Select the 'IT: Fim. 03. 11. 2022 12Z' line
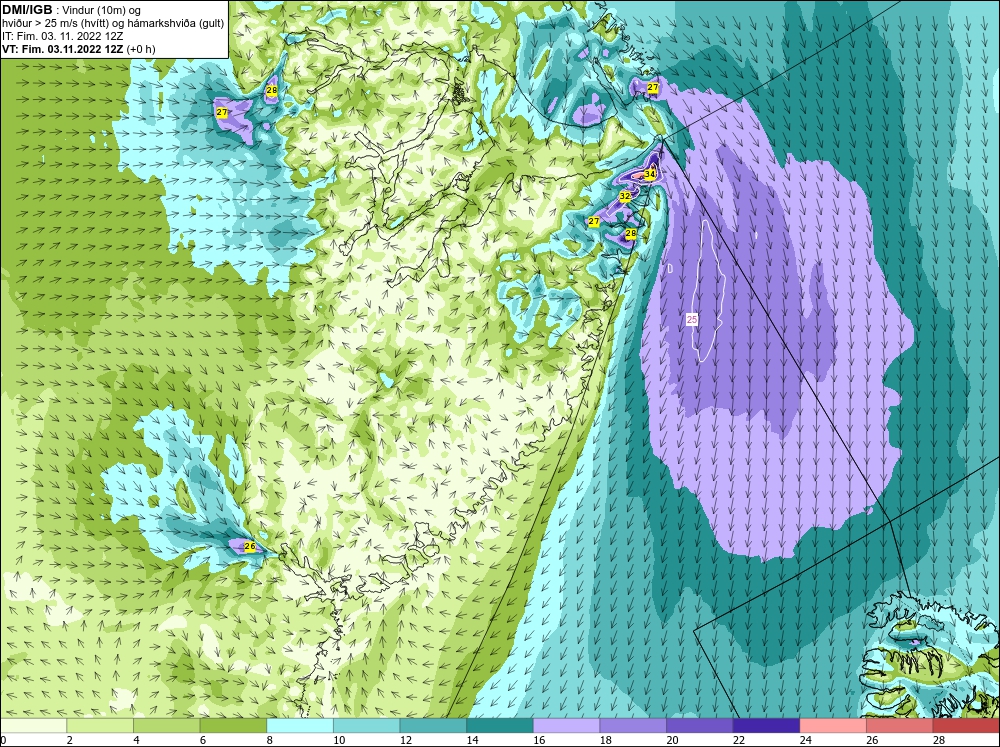Image resolution: width=1000 pixels, height=747 pixels. pos(60,36)
